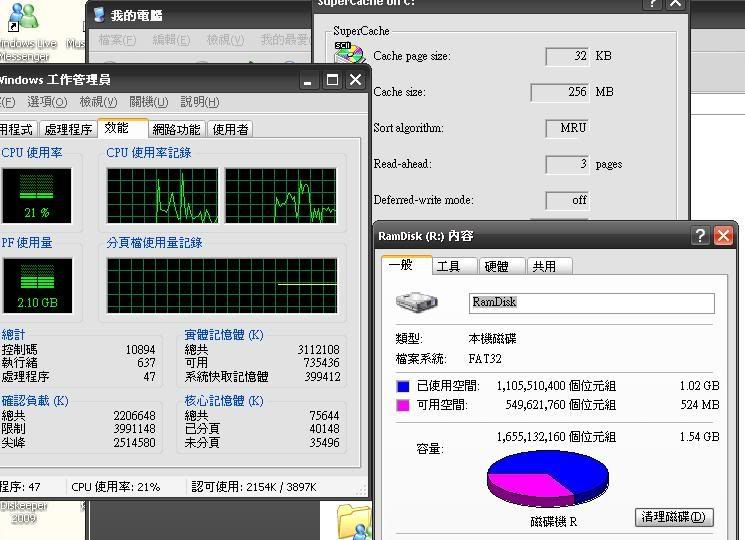Select 硬體 tab in RamDisk properties
Image resolution: width=745 pixels, height=540 pixels.
click(502, 266)
